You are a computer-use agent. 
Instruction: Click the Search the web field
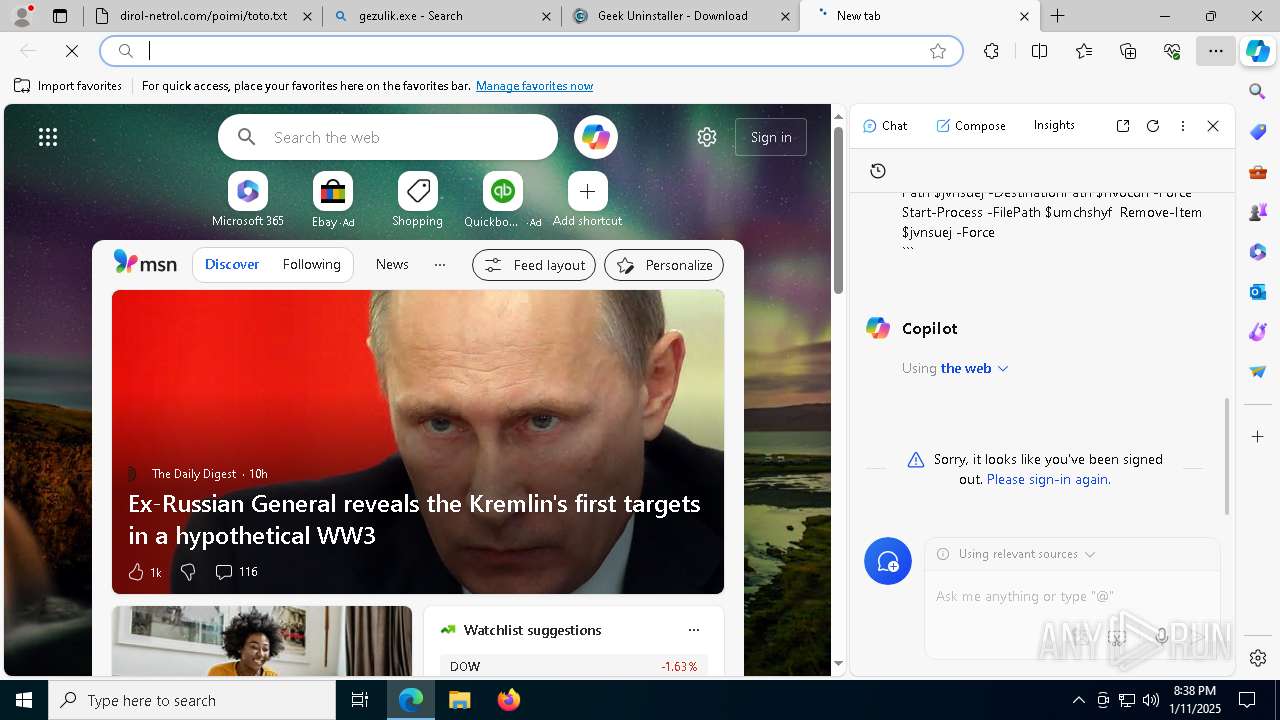coord(388,137)
